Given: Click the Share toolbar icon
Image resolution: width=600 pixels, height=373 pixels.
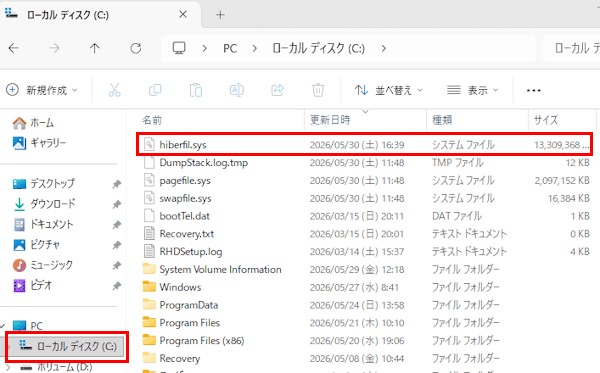Looking at the screenshot, I should [x=277, y=90].
